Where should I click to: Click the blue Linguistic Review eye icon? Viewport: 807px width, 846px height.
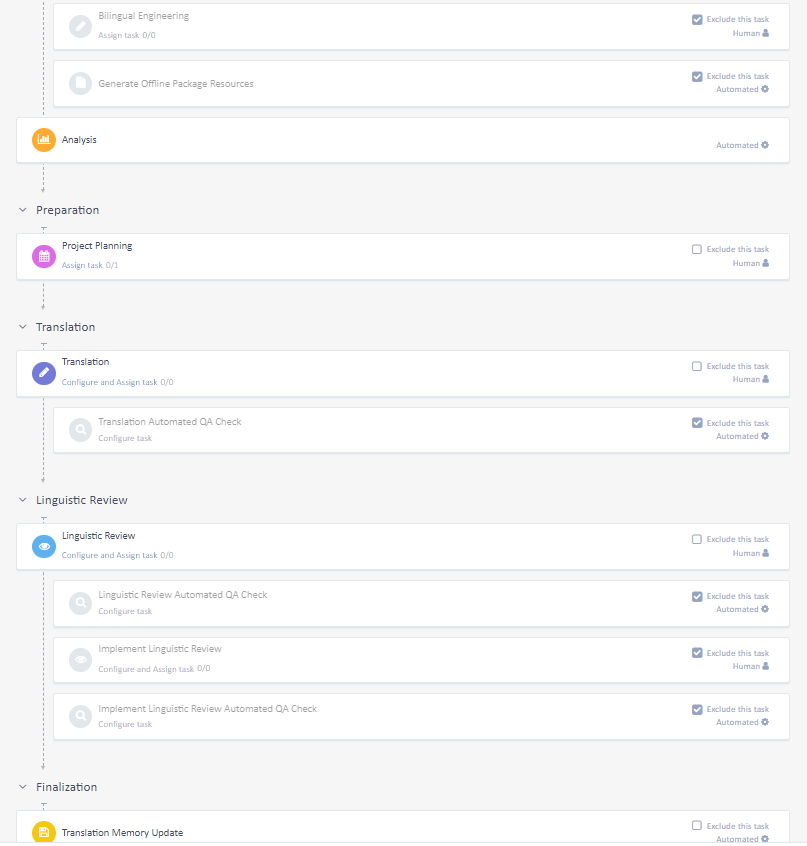44,546
